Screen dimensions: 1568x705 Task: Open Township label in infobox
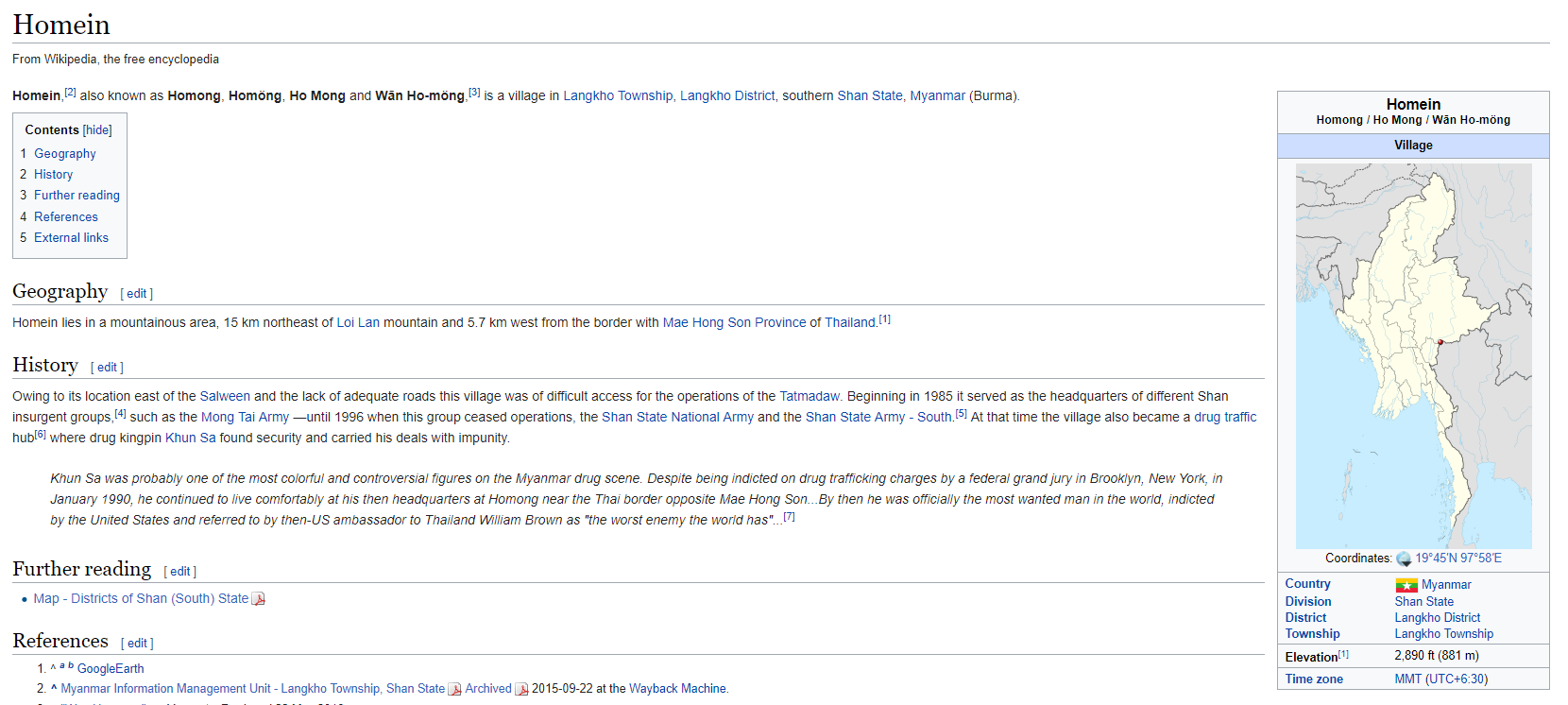(x=1312, y=634)
